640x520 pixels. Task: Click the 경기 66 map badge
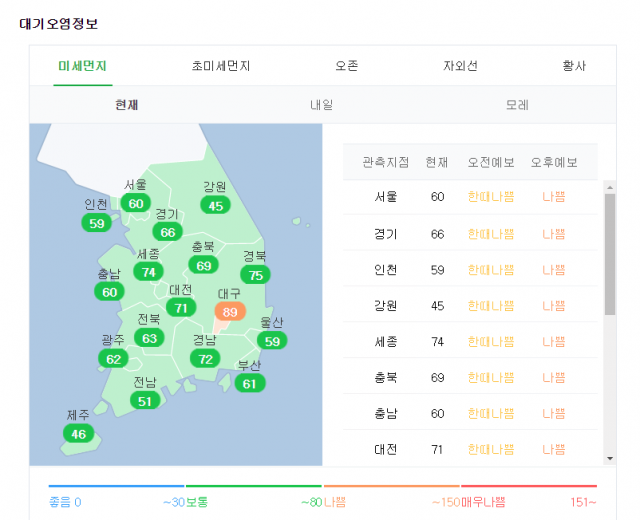167,232
